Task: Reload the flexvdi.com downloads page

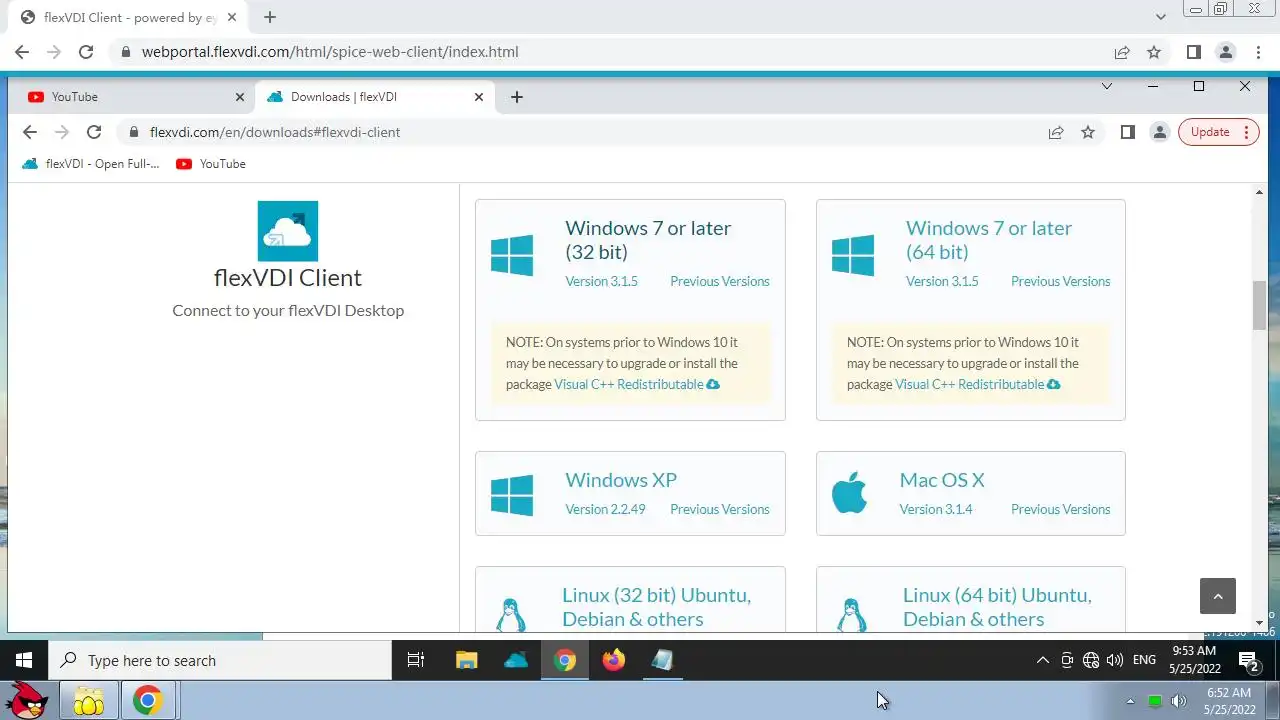Action: pos(94,132)
